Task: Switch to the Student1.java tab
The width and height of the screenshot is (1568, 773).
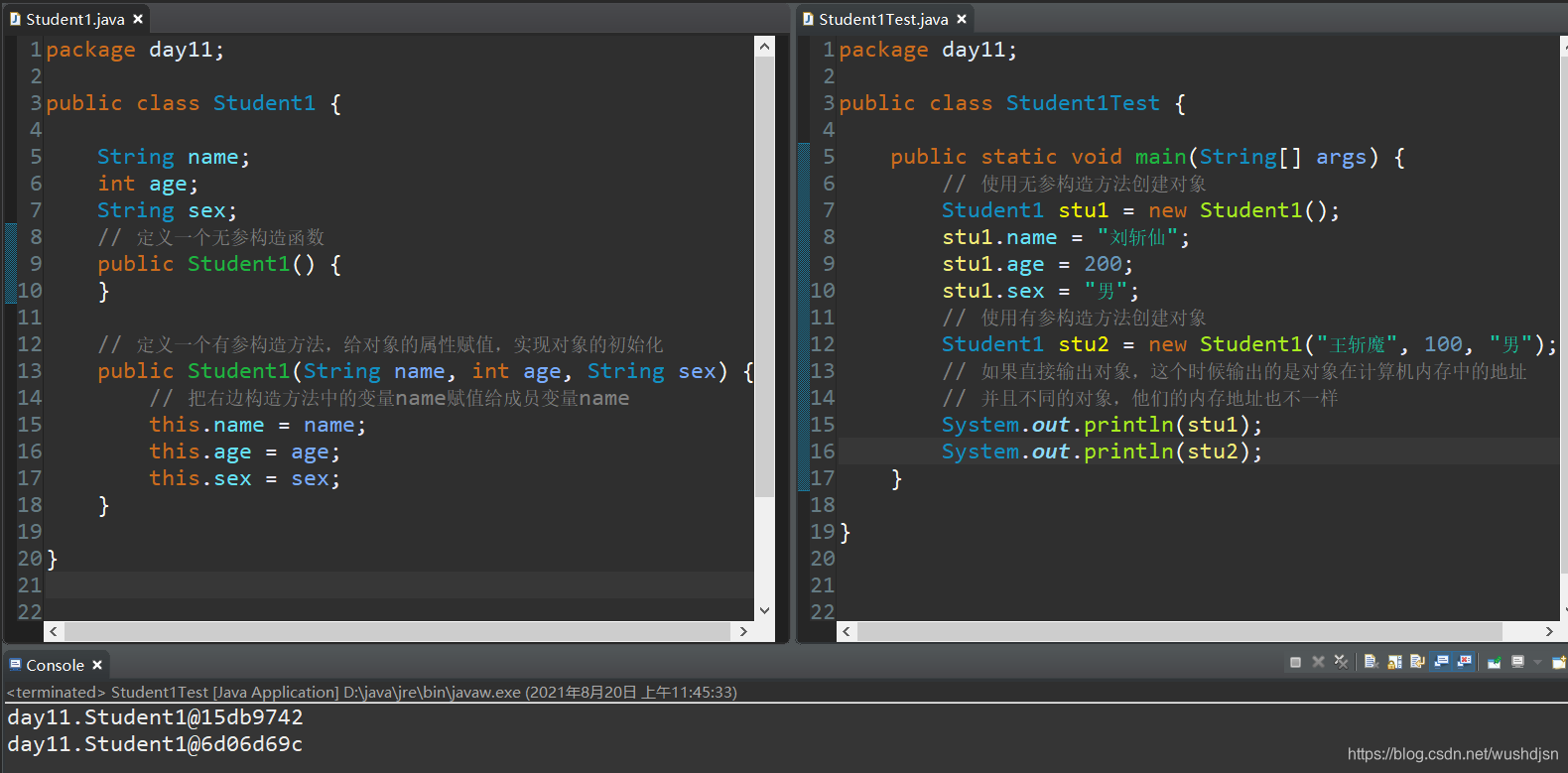Action: 75,19
